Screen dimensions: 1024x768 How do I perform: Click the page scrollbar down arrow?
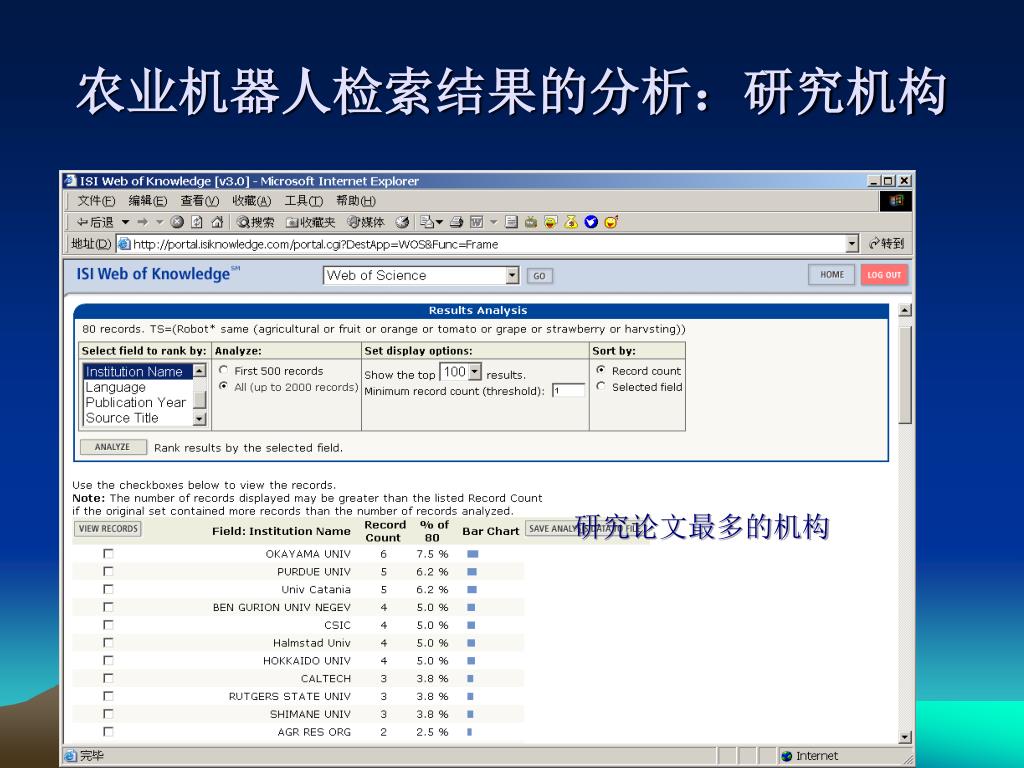905,737
